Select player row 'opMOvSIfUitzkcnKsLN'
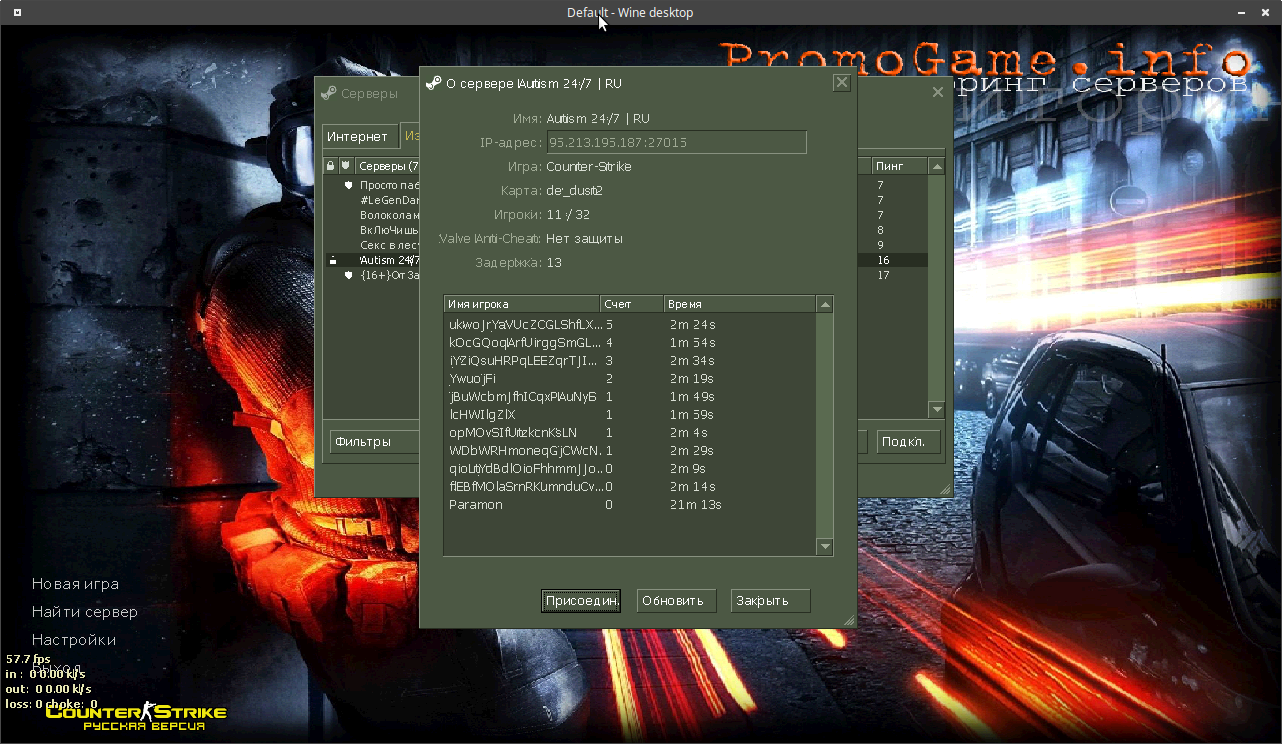Image resolution: width=1282 pixels, height=744 pixels. coord(630,433)
